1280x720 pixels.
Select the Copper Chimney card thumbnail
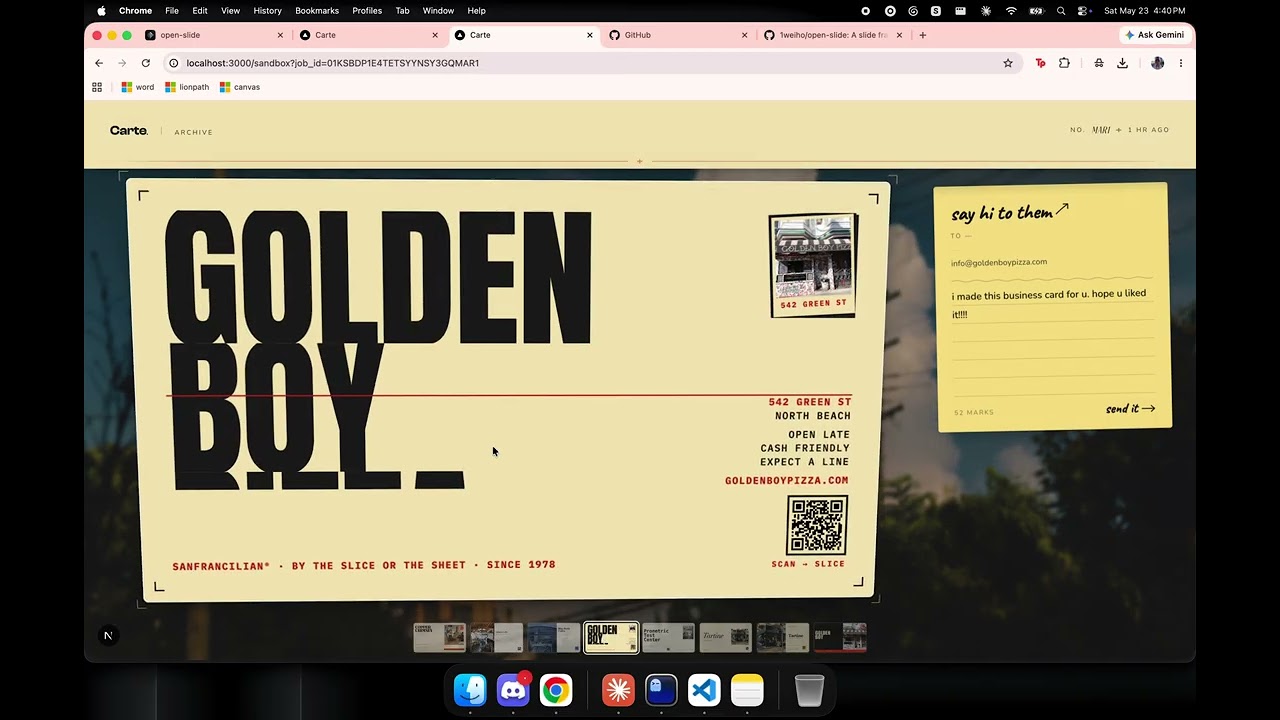tap(440, 637)
